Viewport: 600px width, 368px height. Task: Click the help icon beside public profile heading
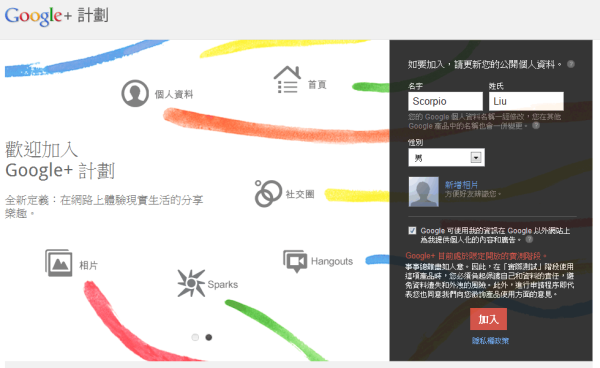click(x=571, y=64)
